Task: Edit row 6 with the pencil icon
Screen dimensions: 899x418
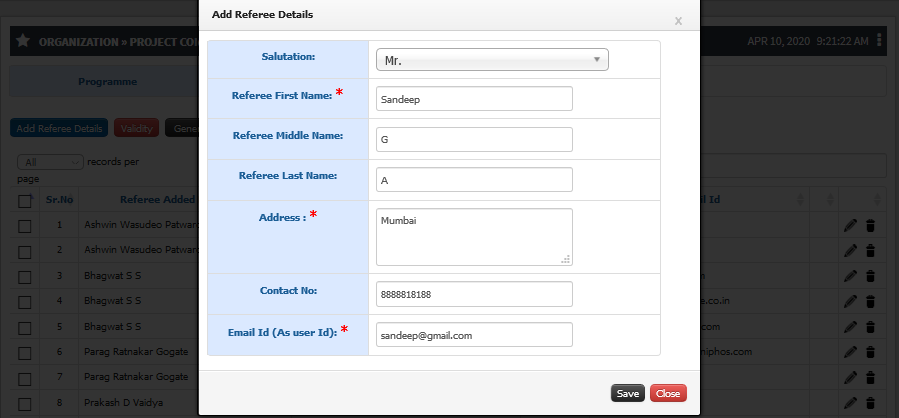Action: (850, 352)
